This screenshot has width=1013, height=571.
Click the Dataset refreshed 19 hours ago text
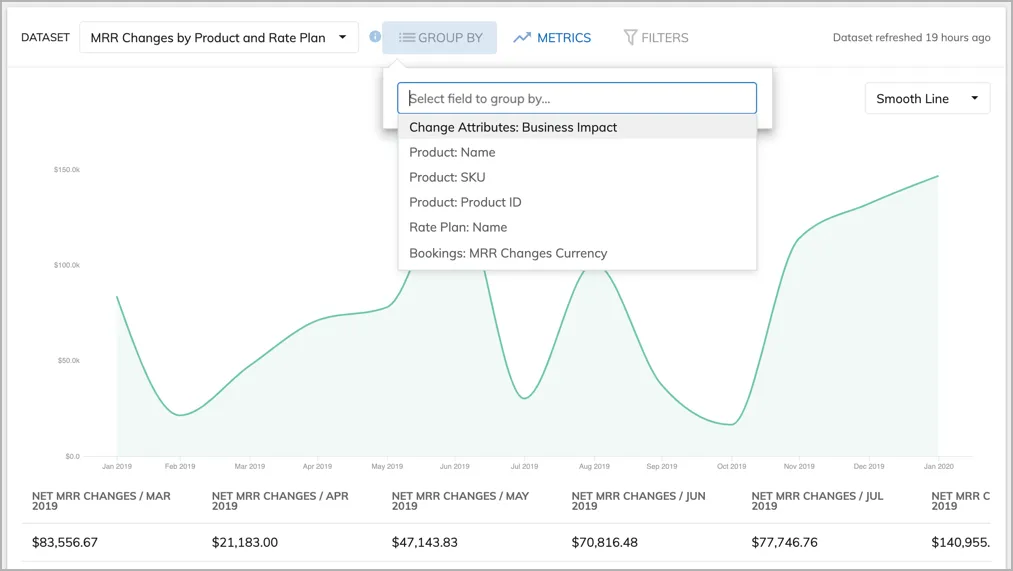pyautogui.click(x=911, y=37)
